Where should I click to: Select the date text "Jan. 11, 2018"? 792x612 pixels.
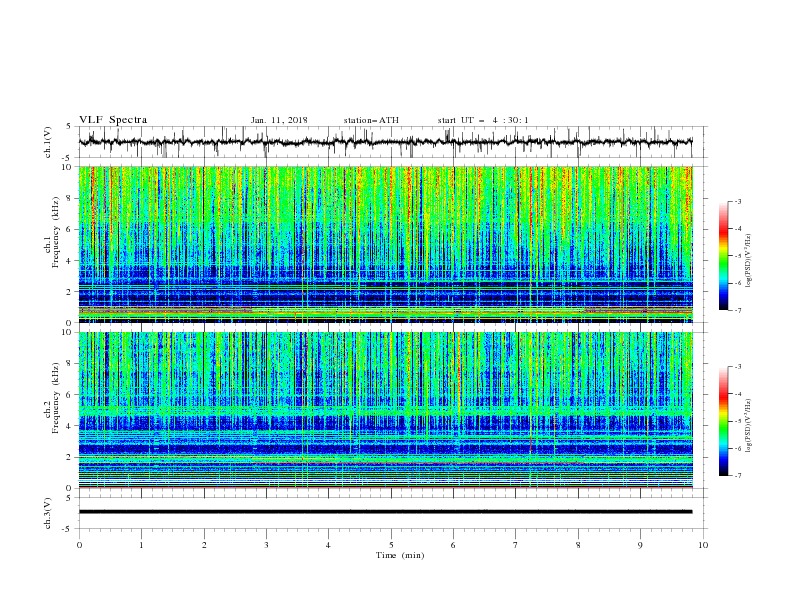pyautogui.click(x=279, y=120)
